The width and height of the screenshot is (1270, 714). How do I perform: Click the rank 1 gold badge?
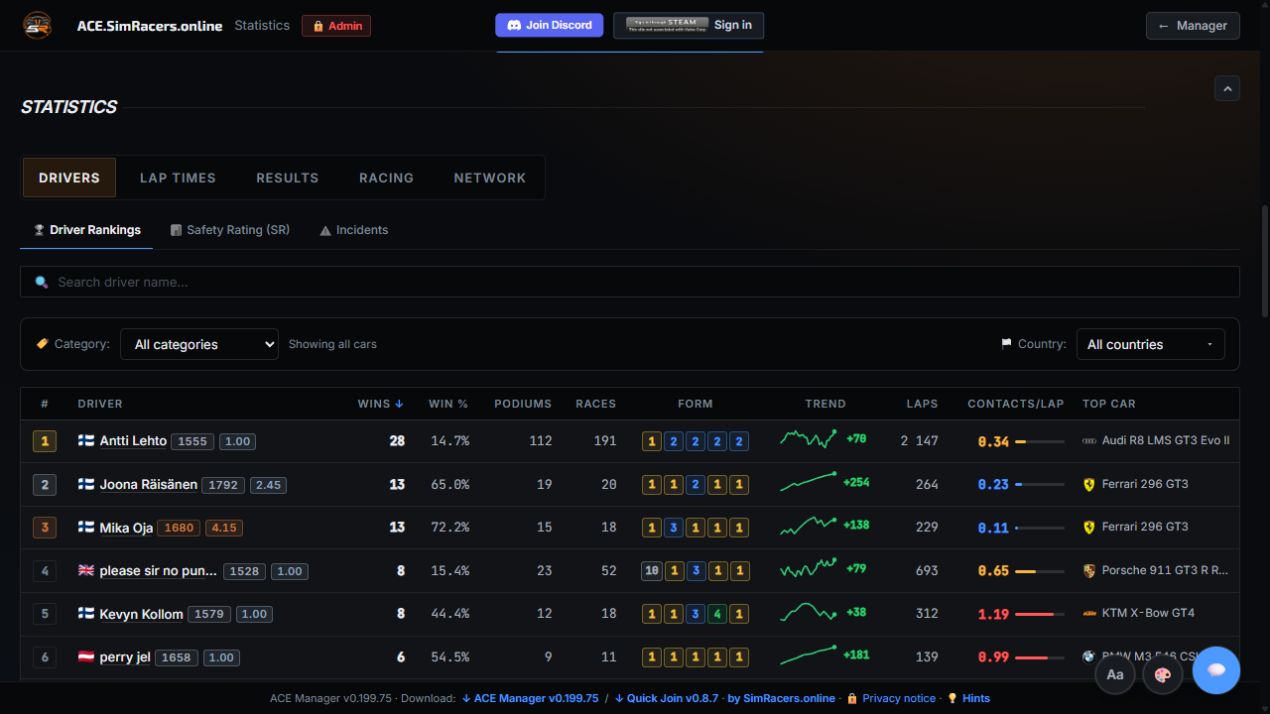44,441
